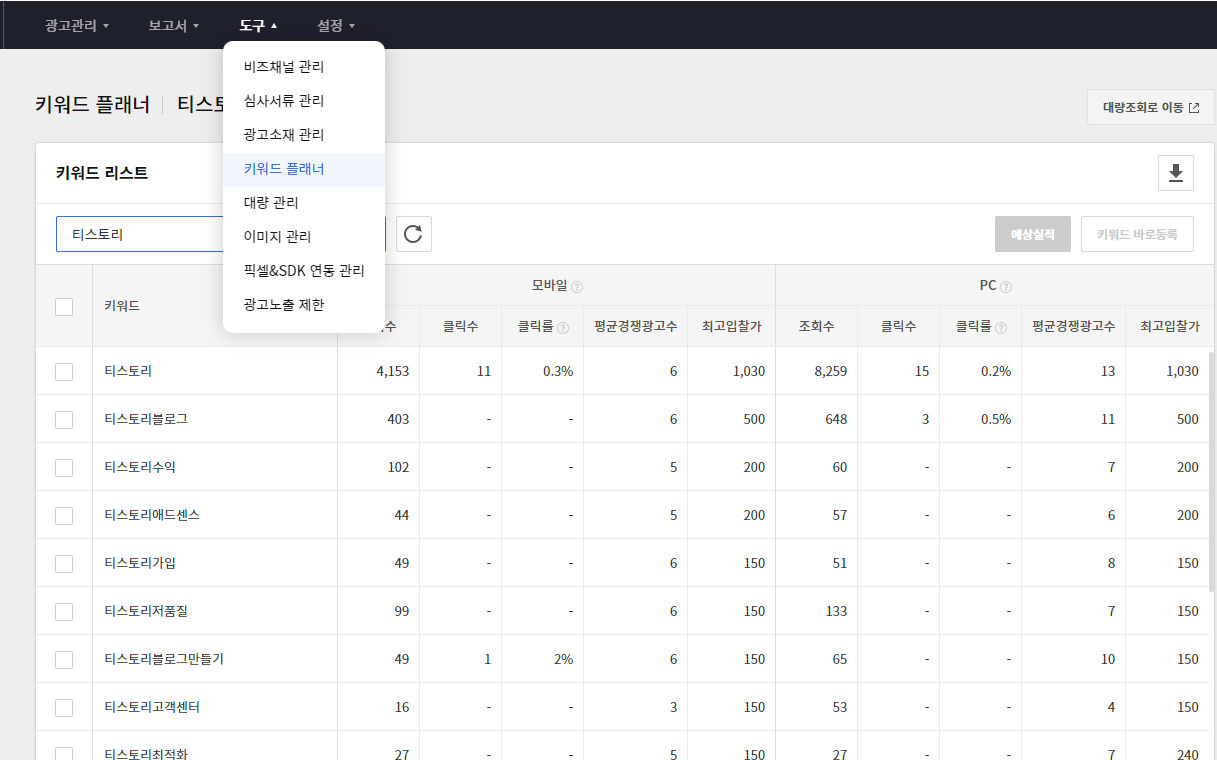Open the 설정 dropdown menu

(336, 25)
